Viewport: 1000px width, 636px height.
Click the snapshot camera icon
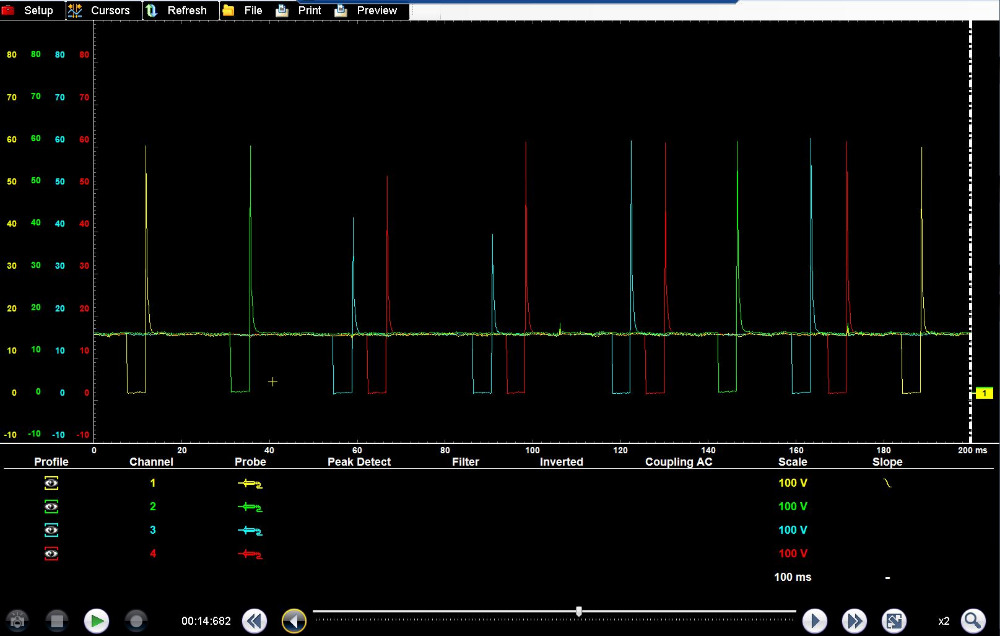tap(18, 621)
